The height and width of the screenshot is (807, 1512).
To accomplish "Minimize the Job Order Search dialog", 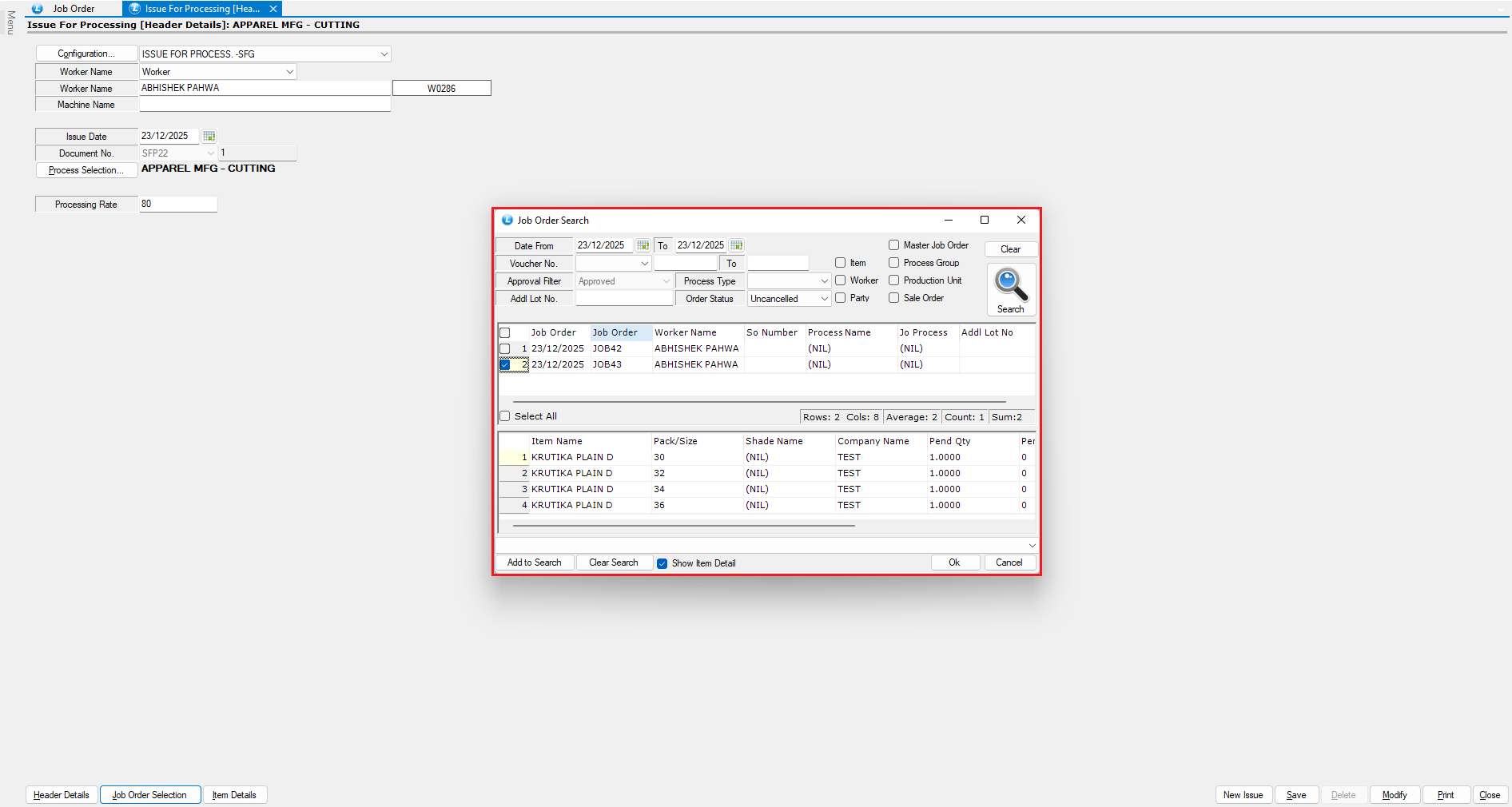I will (x=949, y=220).
